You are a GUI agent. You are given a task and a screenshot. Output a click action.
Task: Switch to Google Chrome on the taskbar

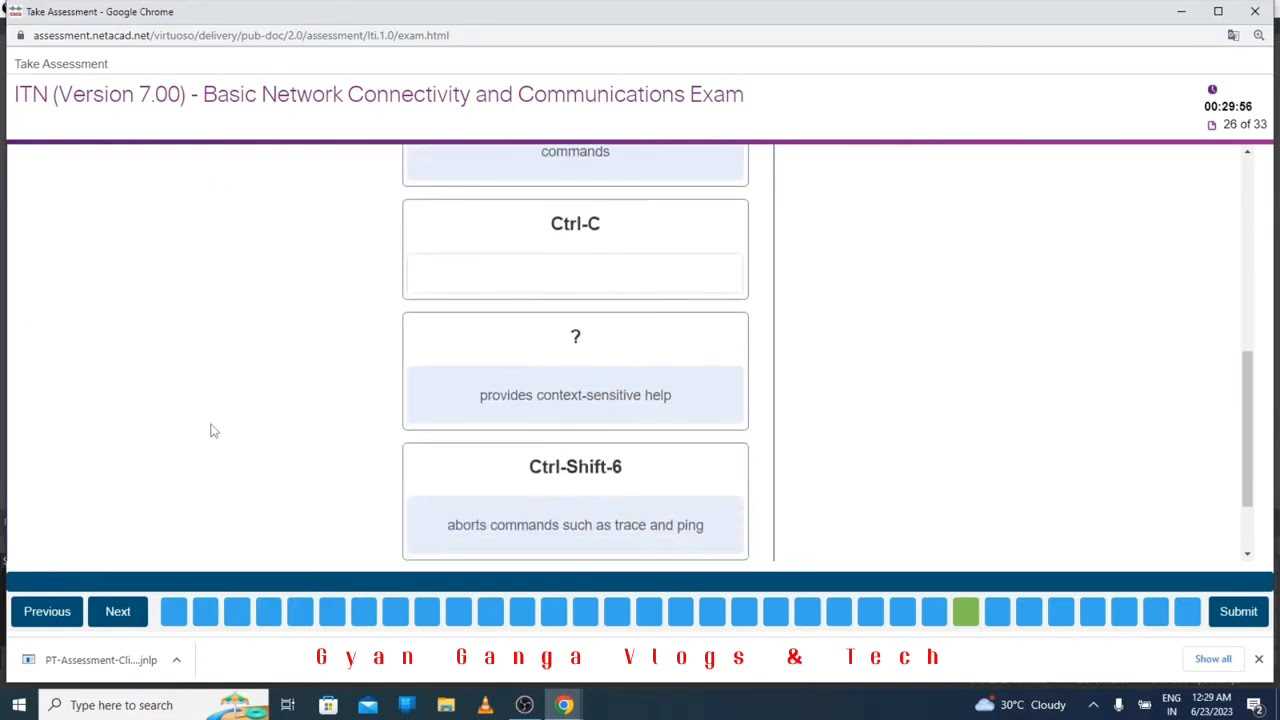pos(564,705)
